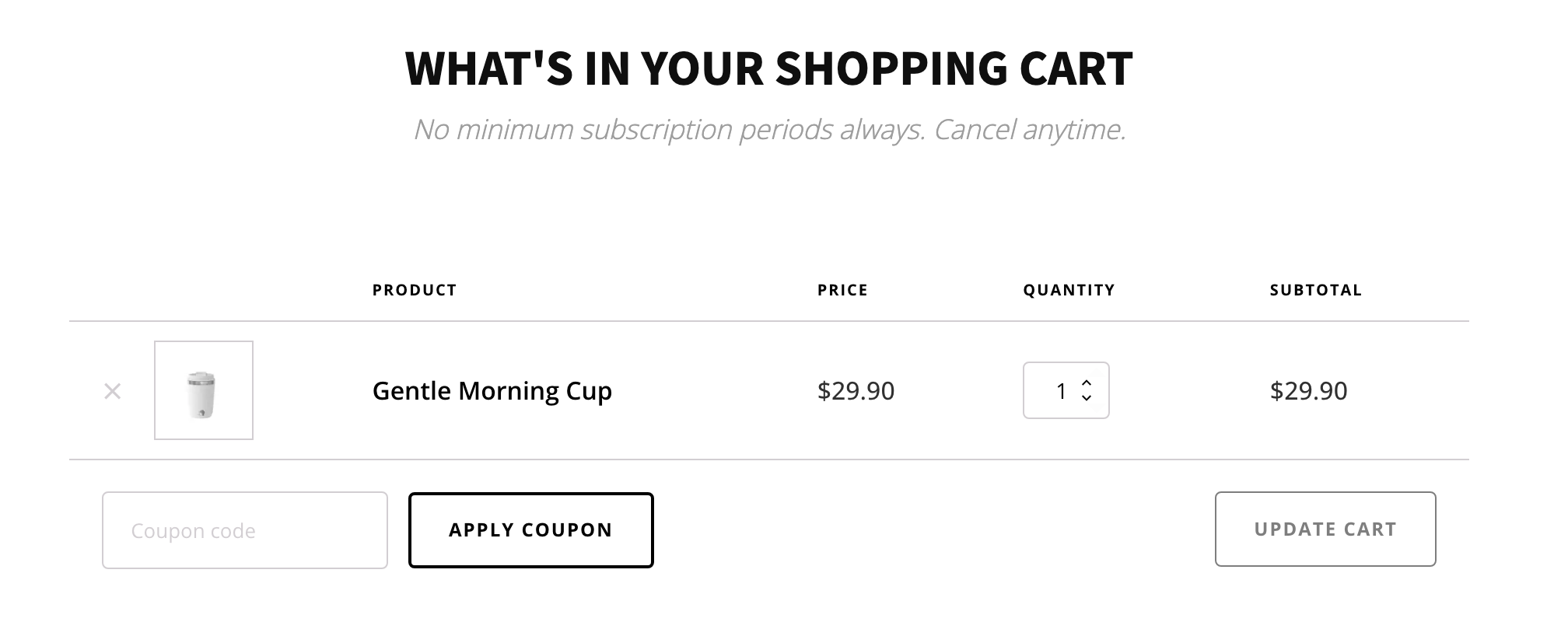Click the quantity decrease arrow

tap(1088, 400)
